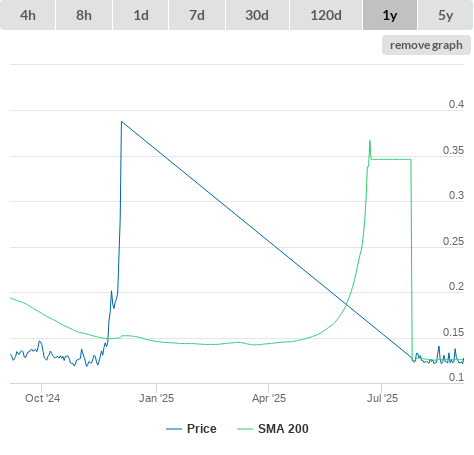
Task: Select the active 1y range tab
Action: coord(390,15)
